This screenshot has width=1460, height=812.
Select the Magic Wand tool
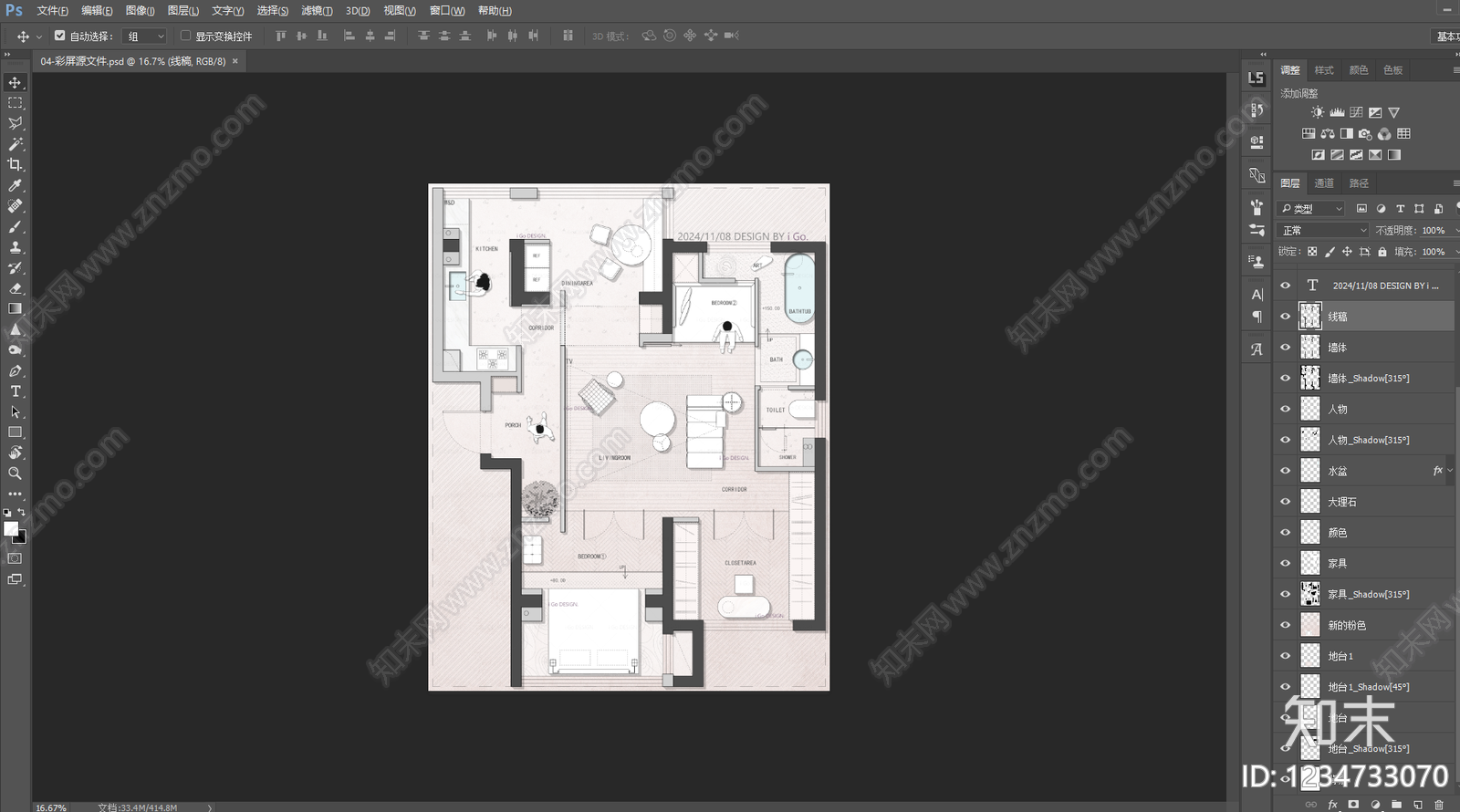click(x=15, y=144)
